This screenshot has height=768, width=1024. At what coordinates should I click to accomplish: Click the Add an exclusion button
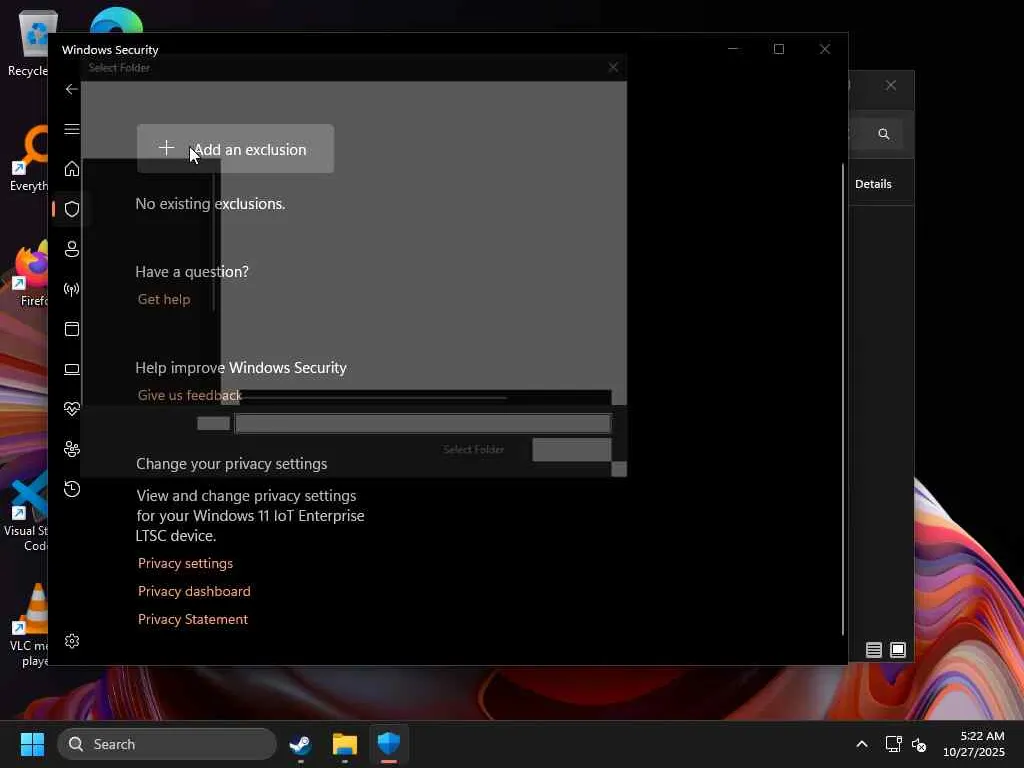(235, 149)
